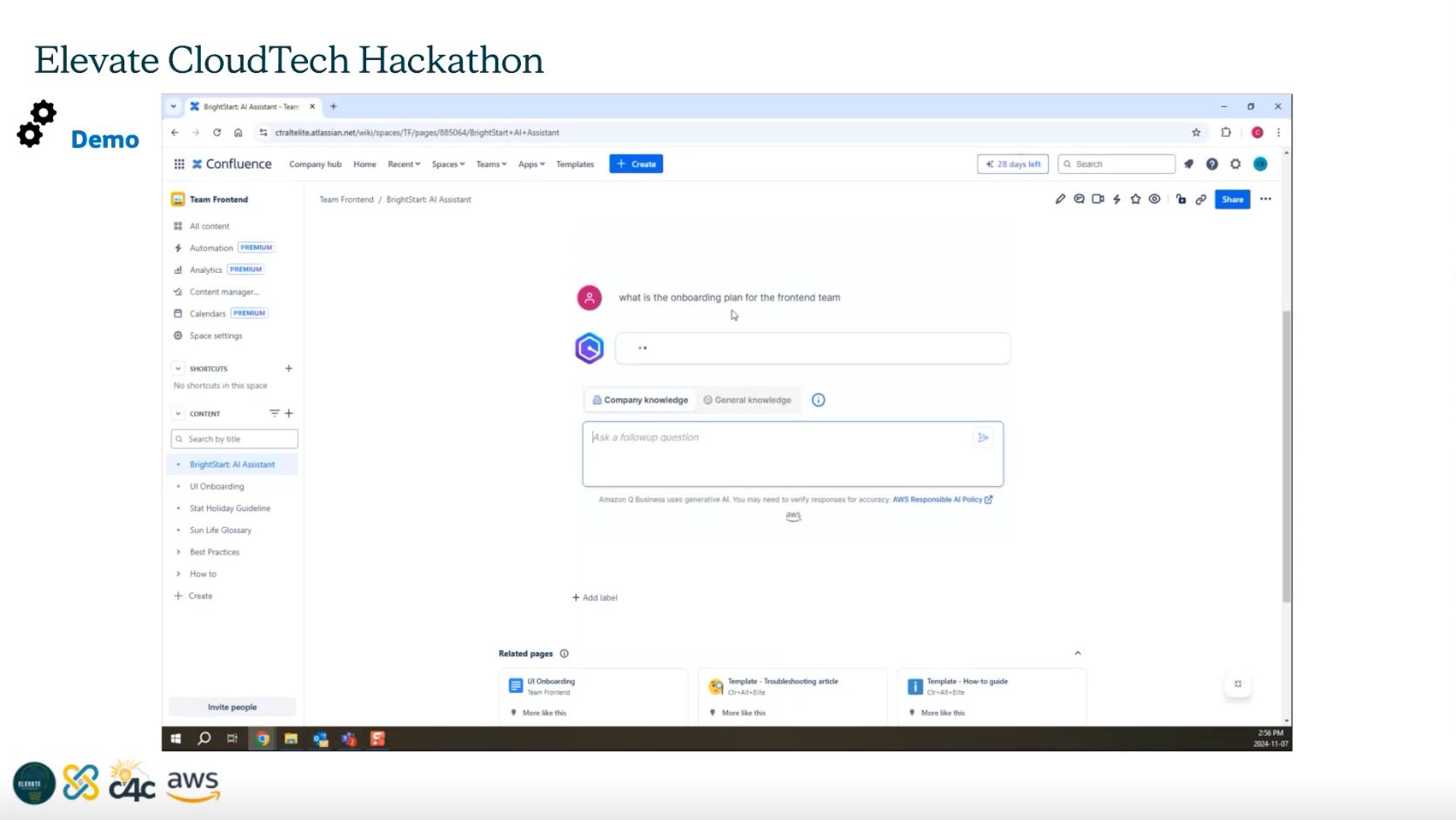Click the info icon beside knowledge tabs
1456x820 pixels.
coord(818,400)
